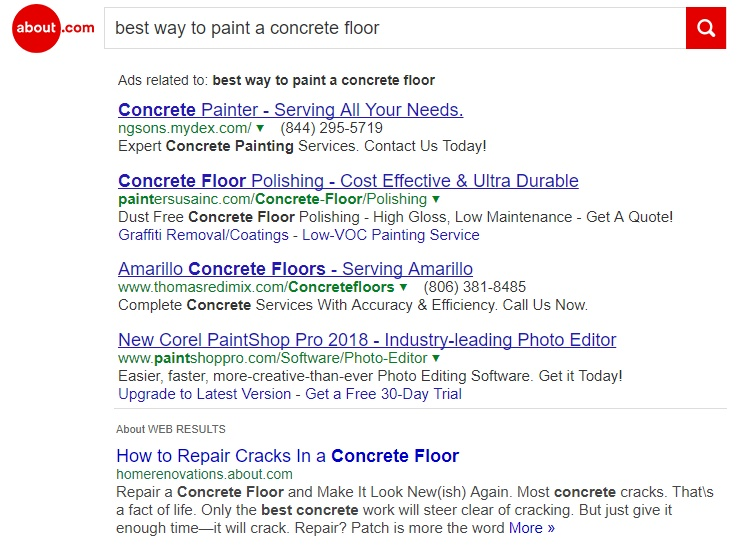The image size is (737, 553).
Task: Open the Concrete Painter ad link
Action: click(290, 110)
